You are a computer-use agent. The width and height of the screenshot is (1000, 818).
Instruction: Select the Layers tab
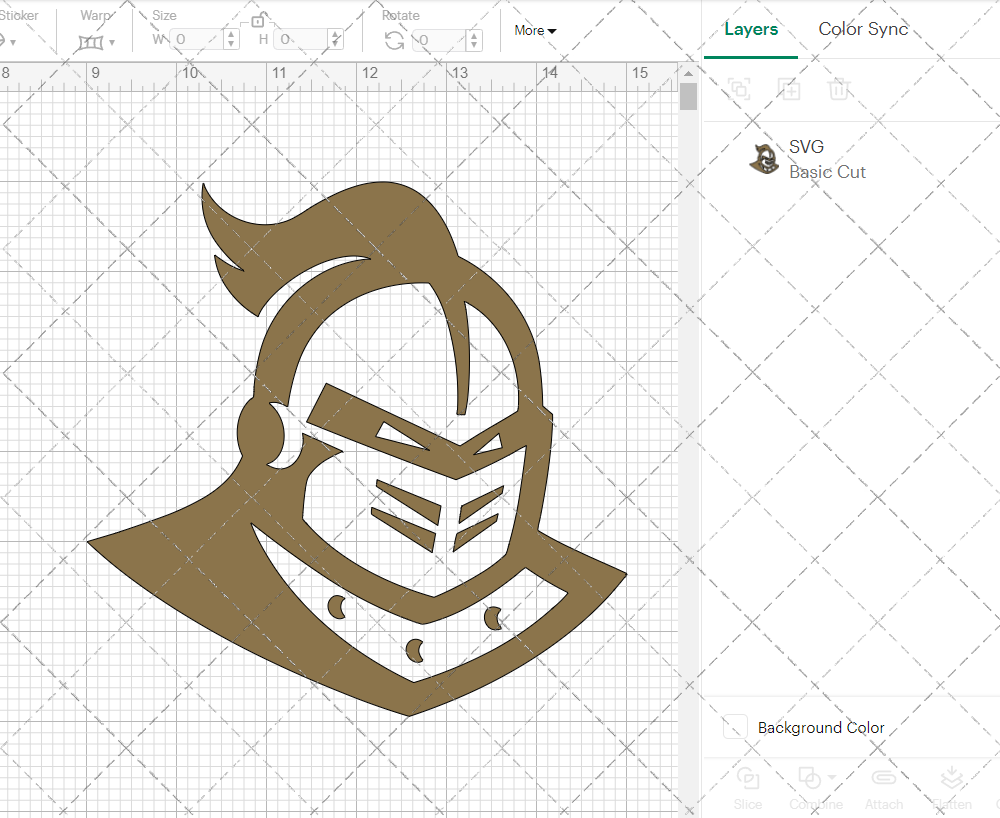point(751,29)
